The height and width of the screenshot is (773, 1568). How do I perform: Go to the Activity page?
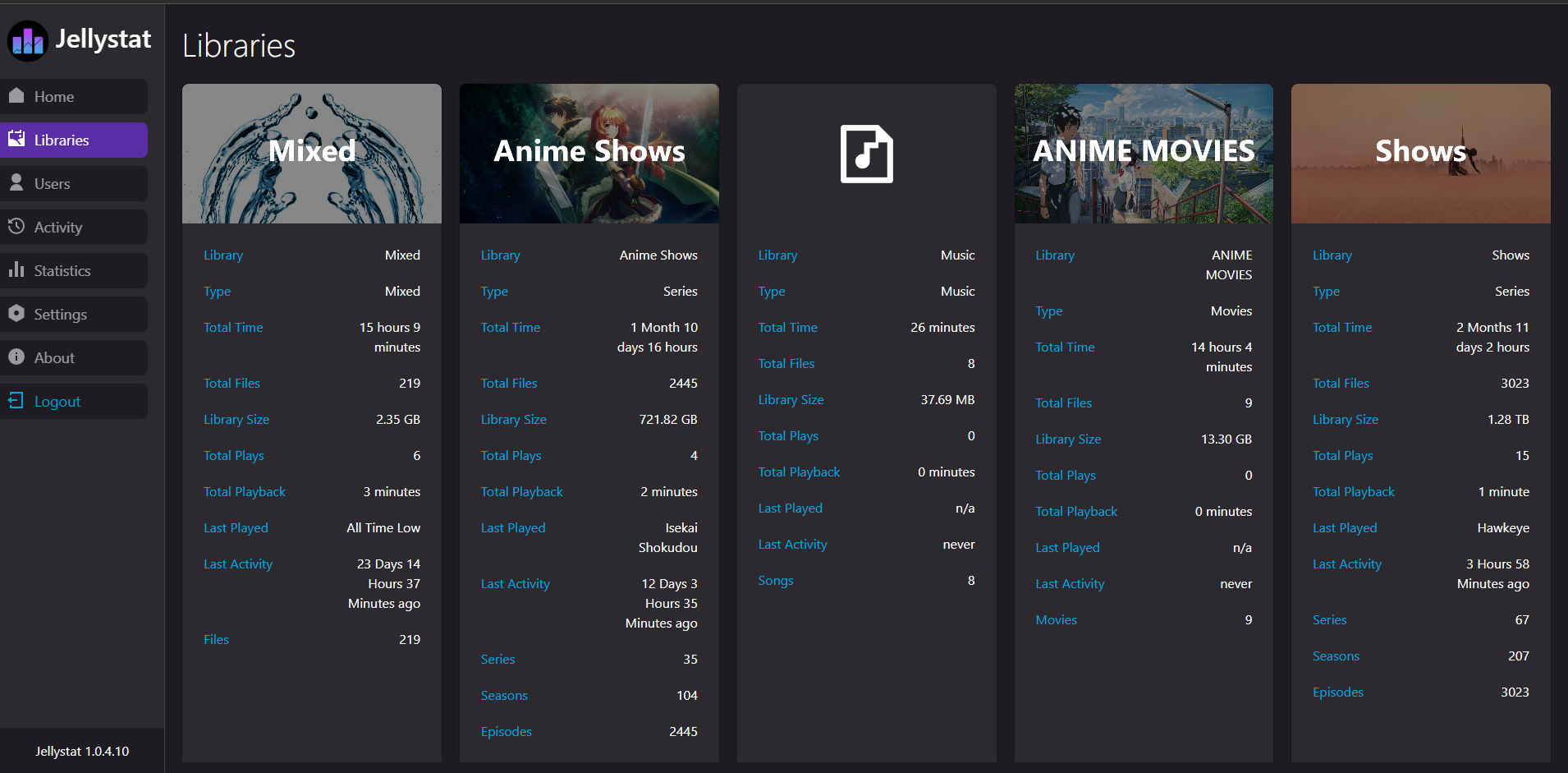pyautogui.click(x=58, y=228)
